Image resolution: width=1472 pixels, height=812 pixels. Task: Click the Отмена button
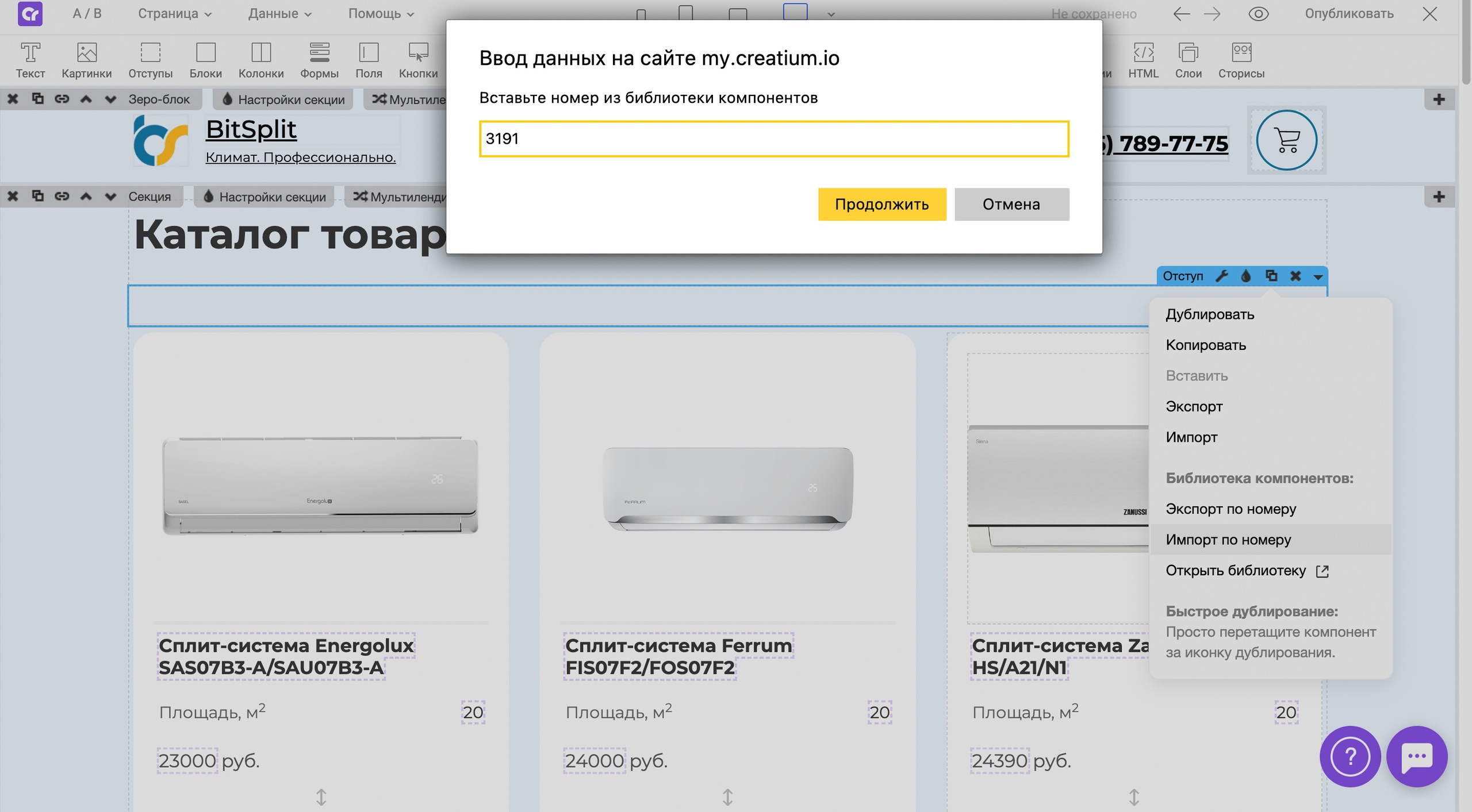[x=1011, y=204]
